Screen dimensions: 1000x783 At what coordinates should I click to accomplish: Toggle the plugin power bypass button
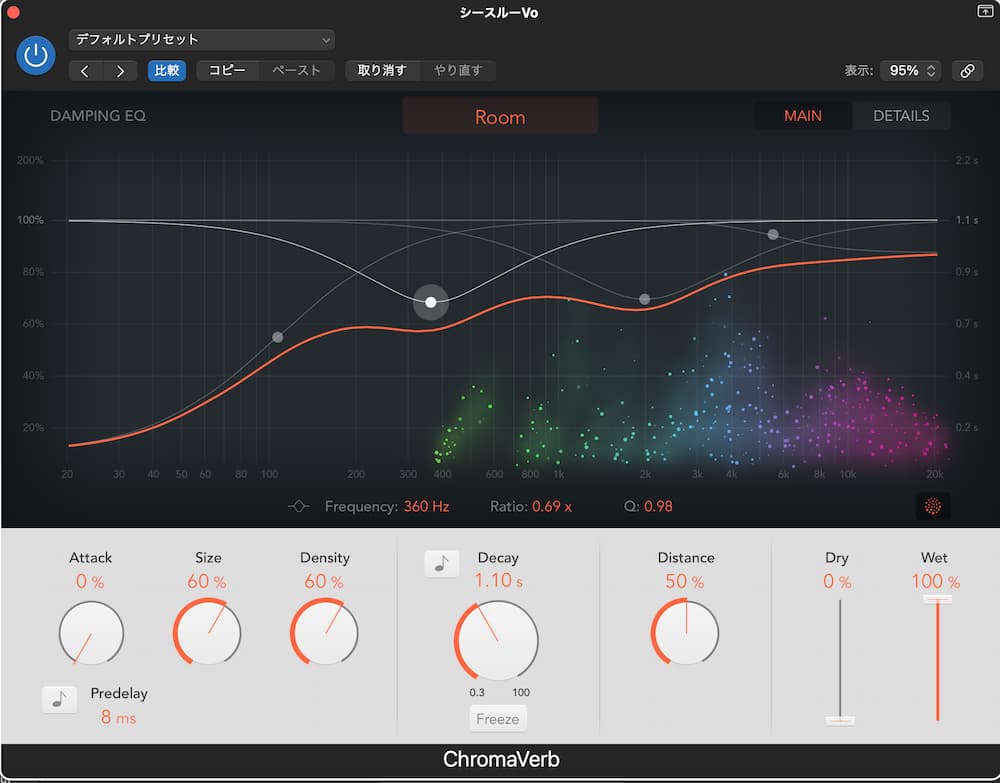click(36, 55)
